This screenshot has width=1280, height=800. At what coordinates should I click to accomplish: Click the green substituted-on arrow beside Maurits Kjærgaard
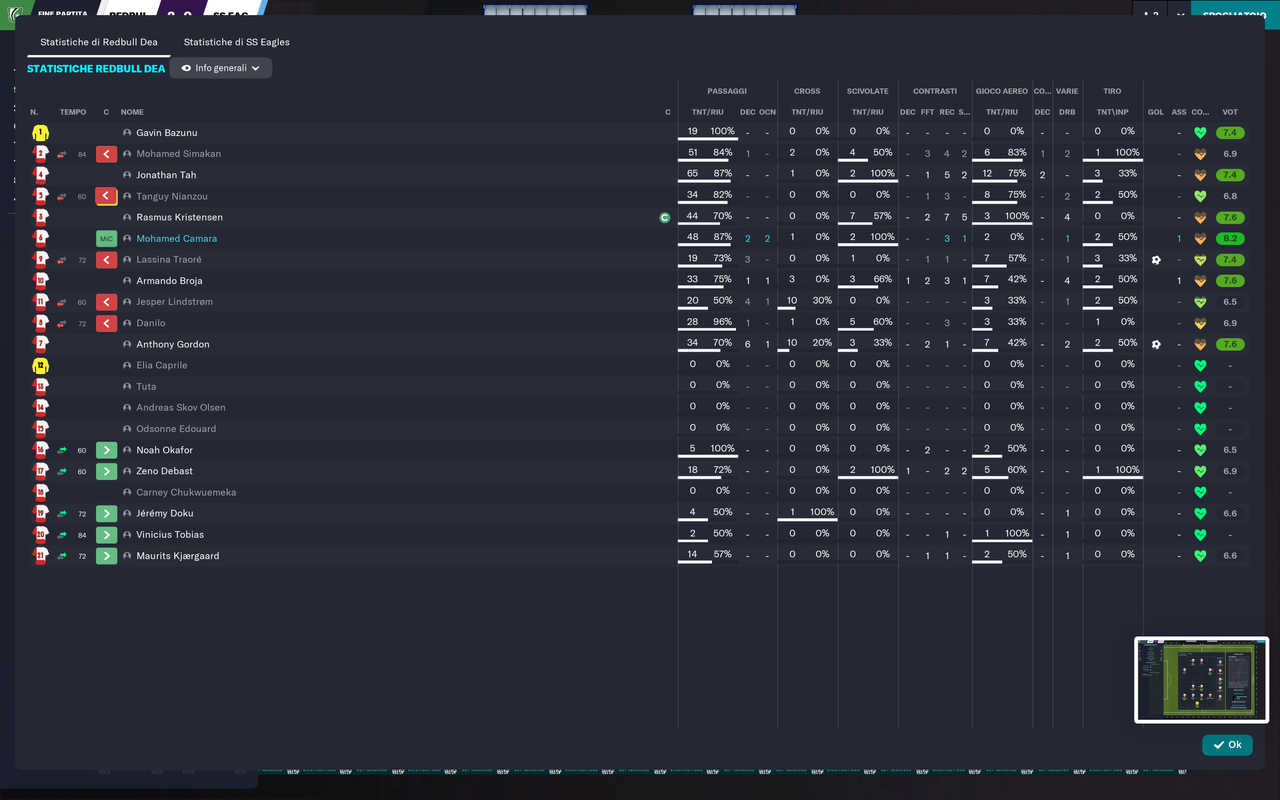pyautogui.click(x=106, y=556)
